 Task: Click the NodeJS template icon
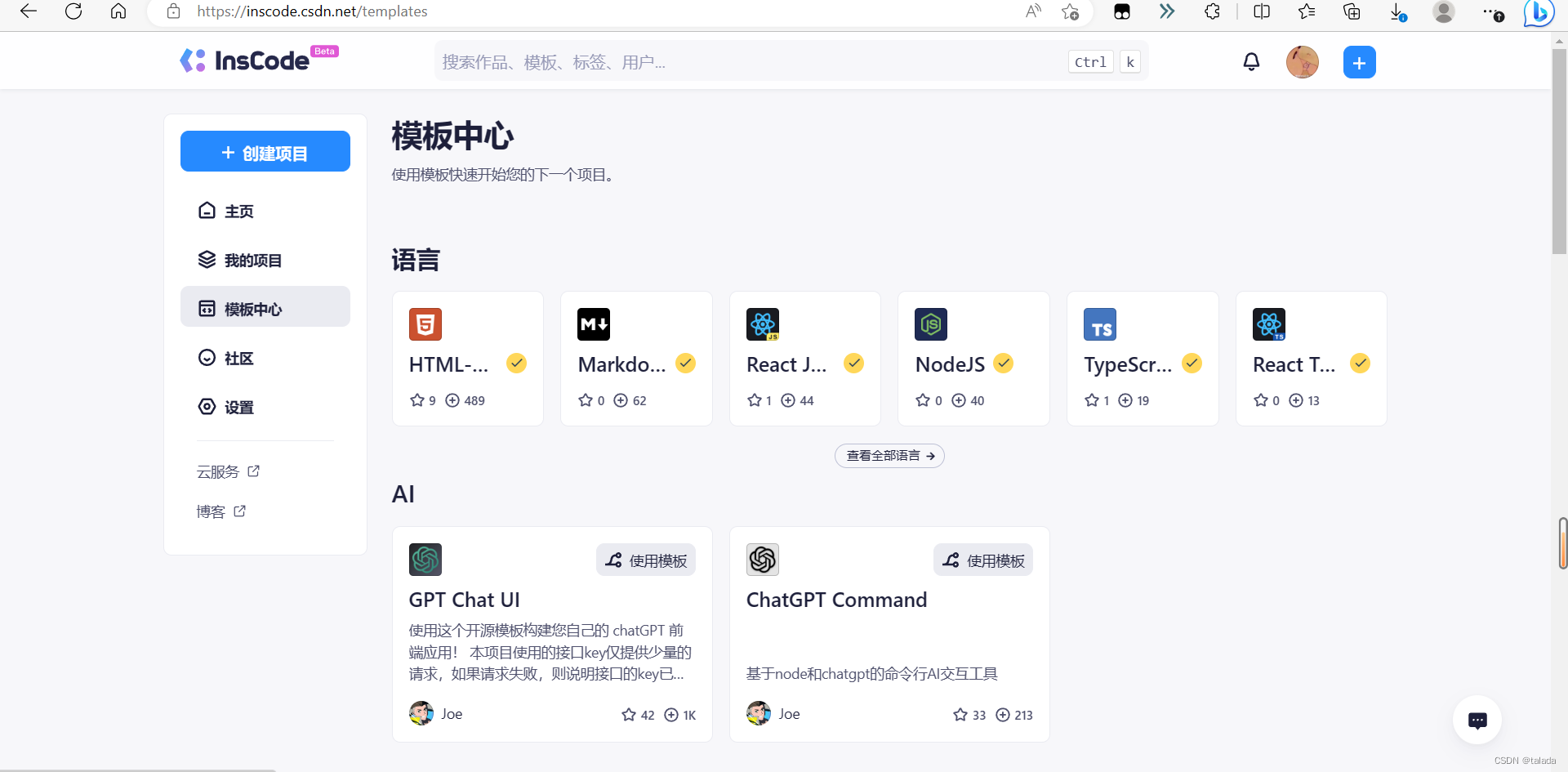click(x=932, y=324)
